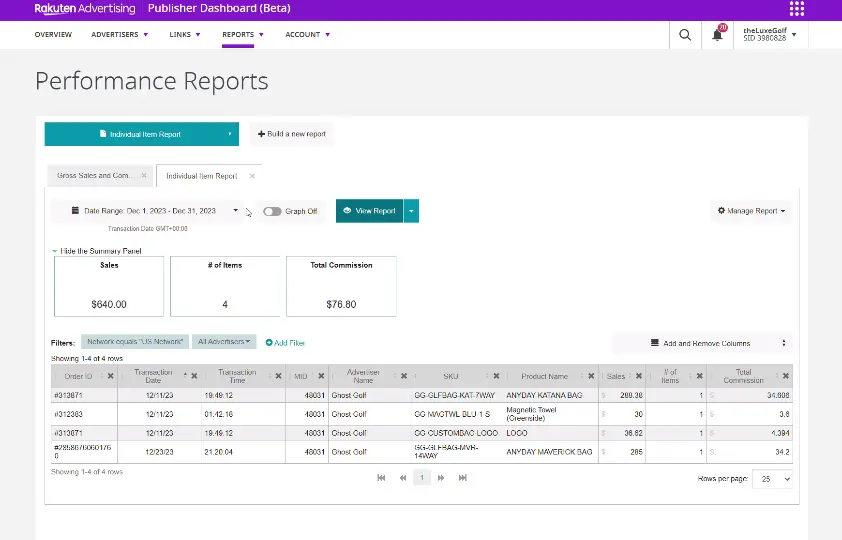Click the Total Commission $76.80 card

pyautogui.click(x=341, y=286)
